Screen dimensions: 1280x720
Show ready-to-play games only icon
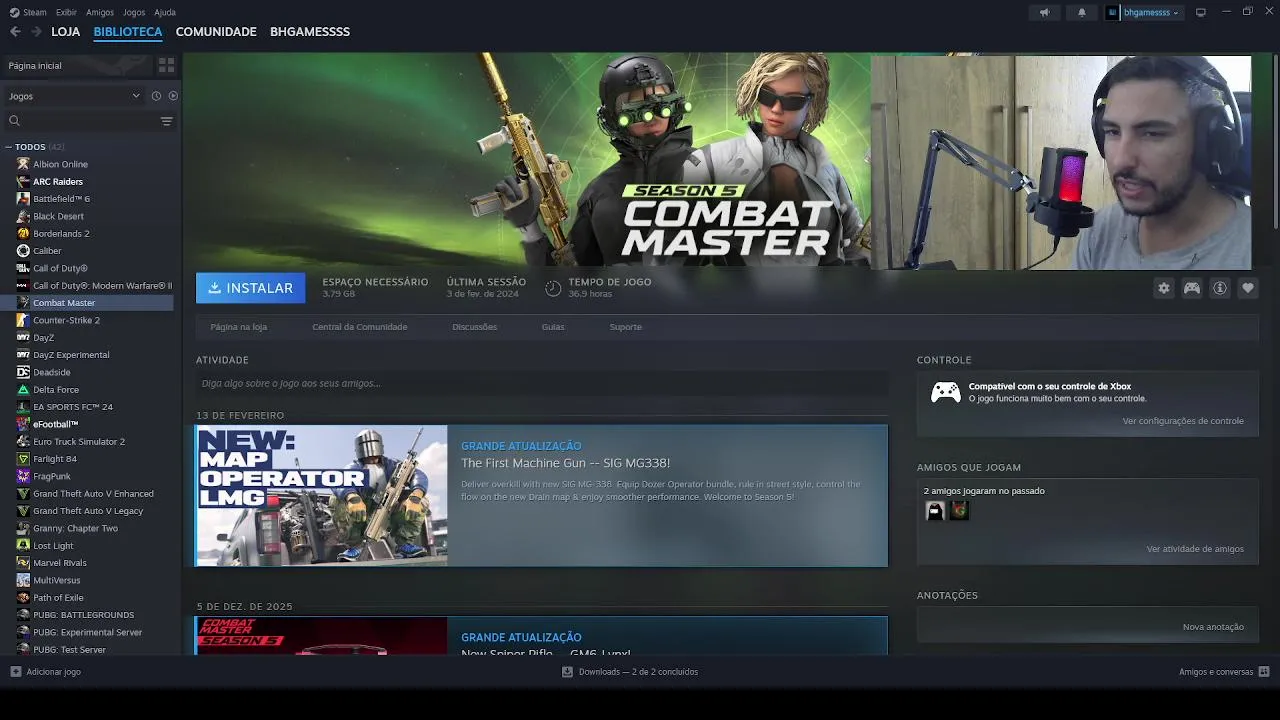[173, 96]
